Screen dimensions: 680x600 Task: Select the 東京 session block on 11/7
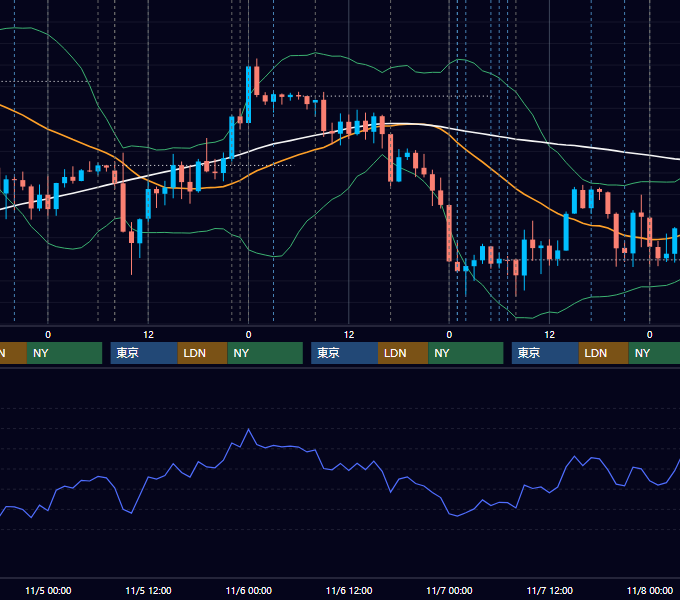coord(545,353)
